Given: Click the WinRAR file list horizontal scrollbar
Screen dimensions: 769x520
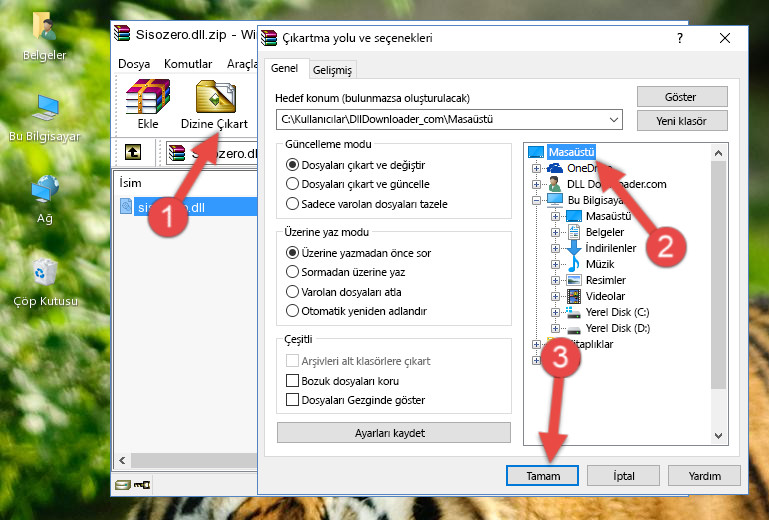Looking at the screenshot, I should (x=194, y=461).
